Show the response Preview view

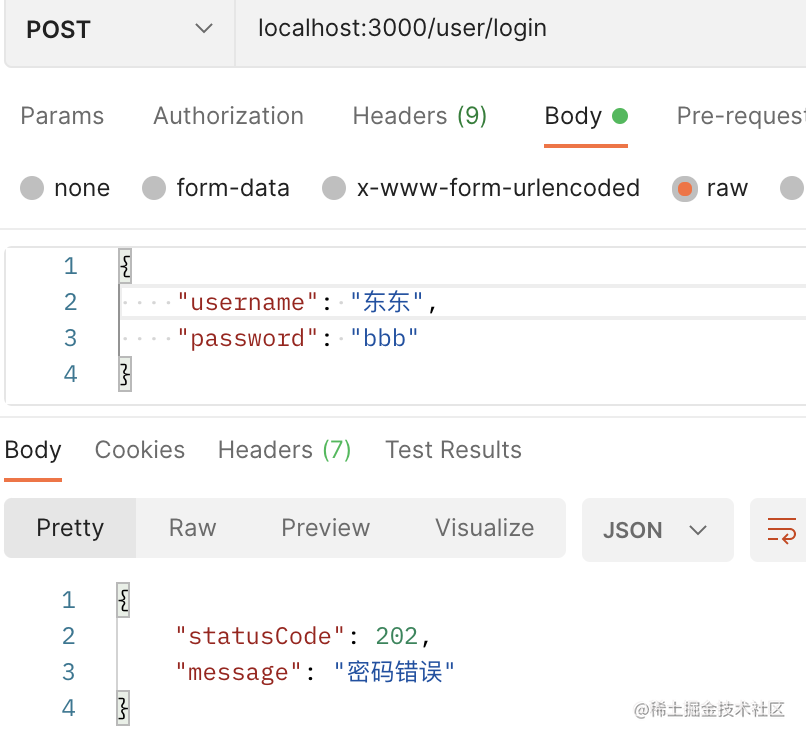[x=325, y=528]
